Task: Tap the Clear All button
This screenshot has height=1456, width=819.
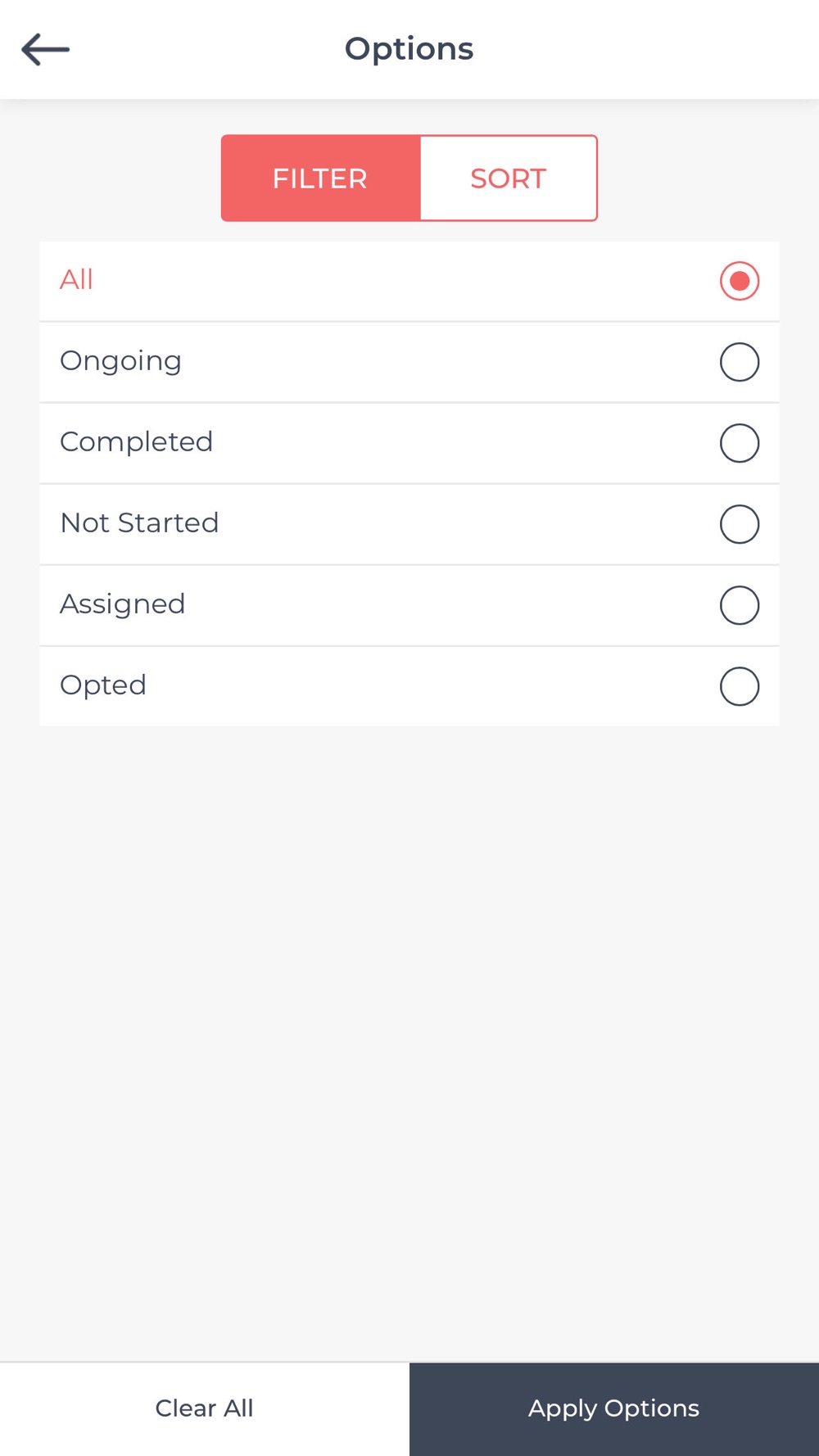Action: point(205,1409)
